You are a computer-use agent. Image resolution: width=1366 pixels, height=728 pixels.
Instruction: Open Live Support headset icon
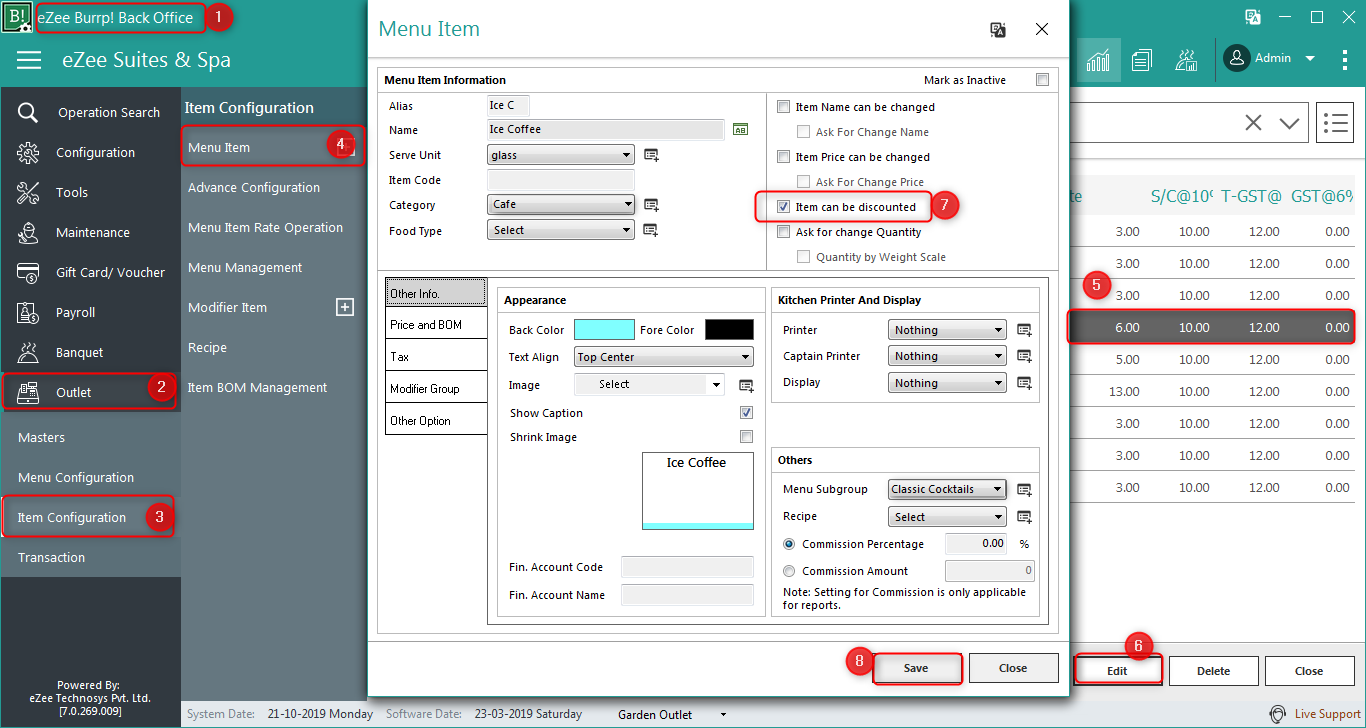[x=1277, y=714]
